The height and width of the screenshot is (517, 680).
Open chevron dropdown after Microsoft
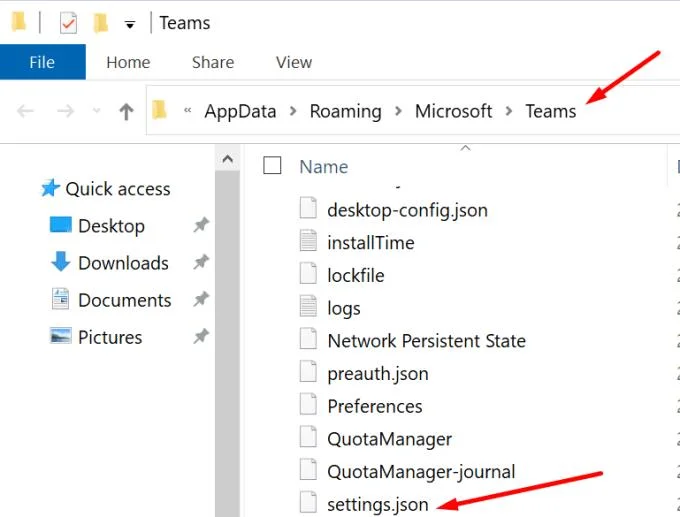(509, 111)
